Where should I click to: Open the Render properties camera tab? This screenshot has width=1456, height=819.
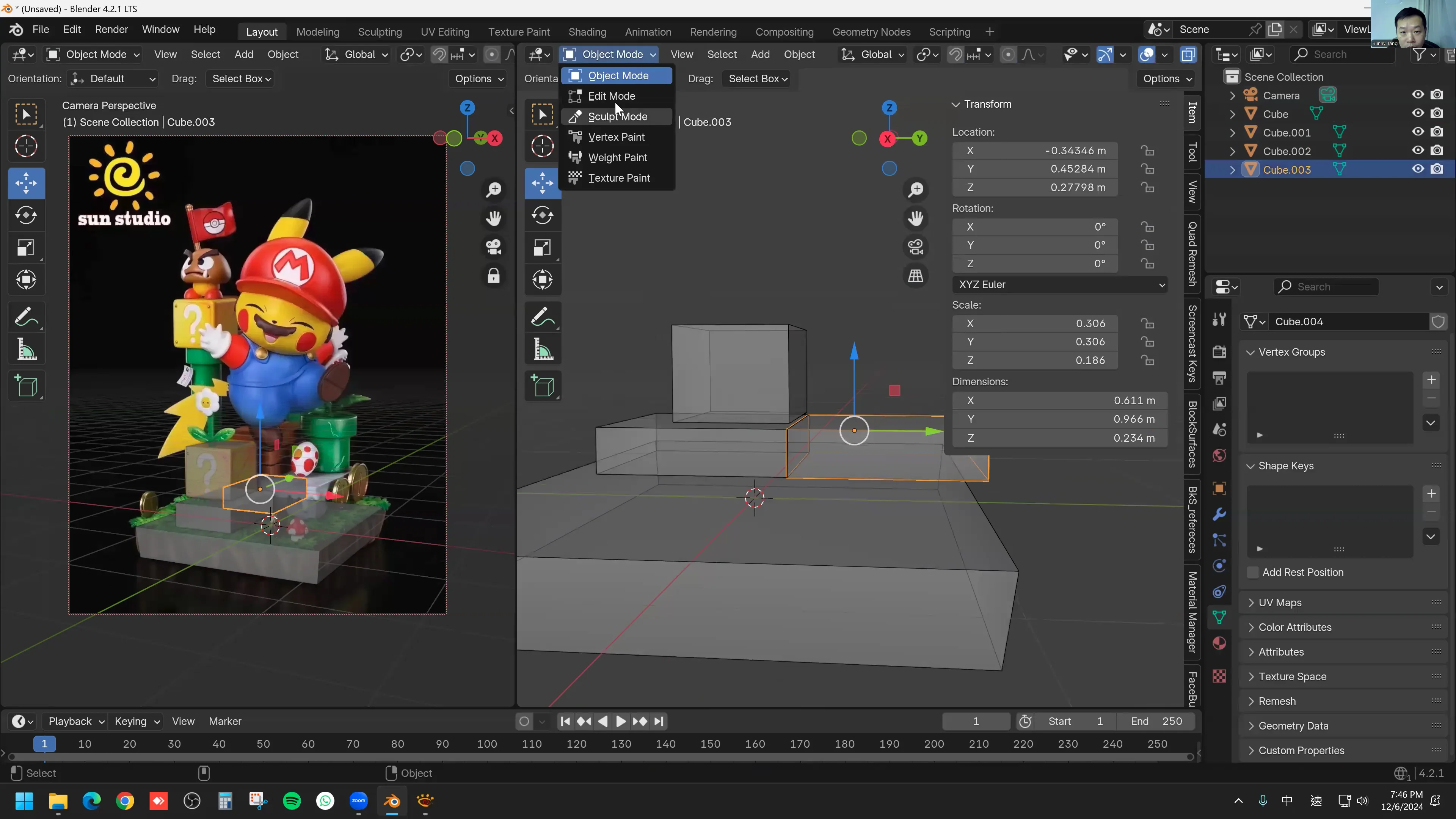pyautogui.click(x=1219, y=351)
